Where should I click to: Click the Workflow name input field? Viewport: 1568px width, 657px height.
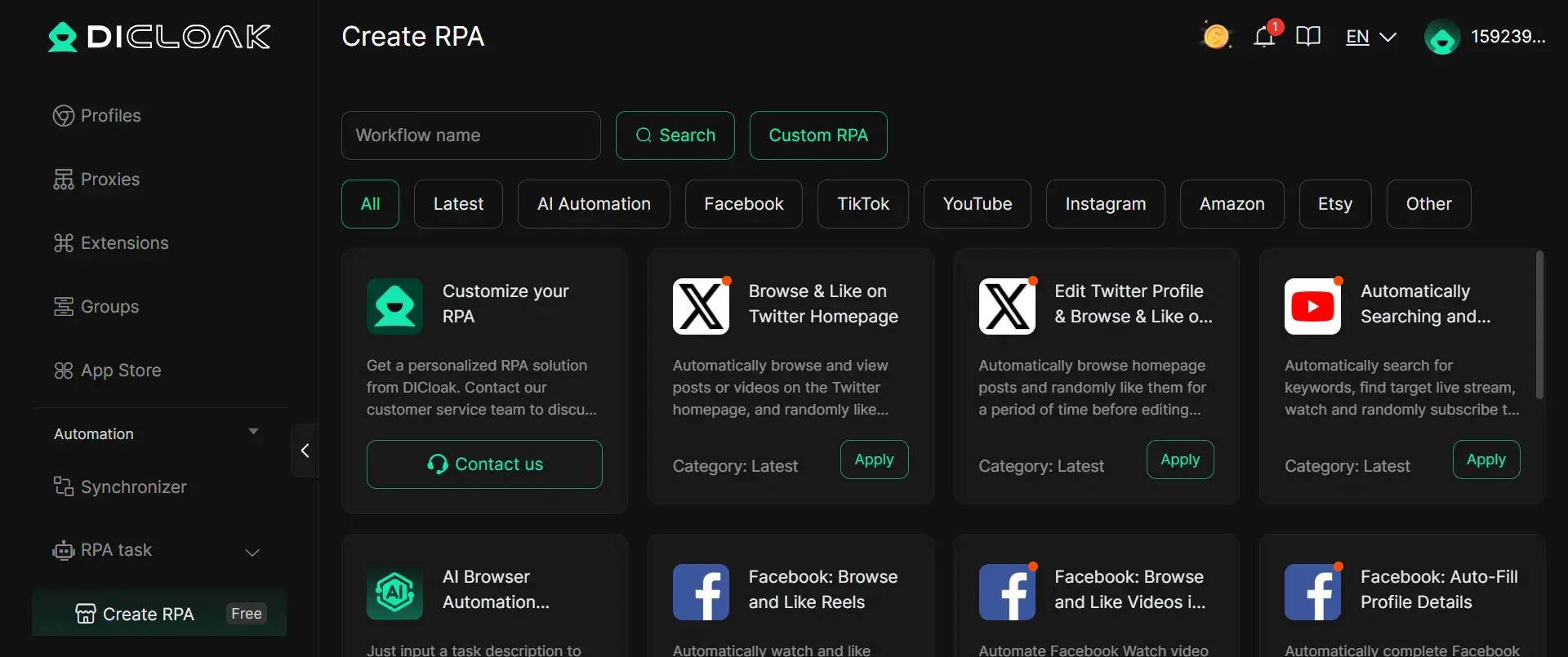pyautogui.click(x=470, y=135)
